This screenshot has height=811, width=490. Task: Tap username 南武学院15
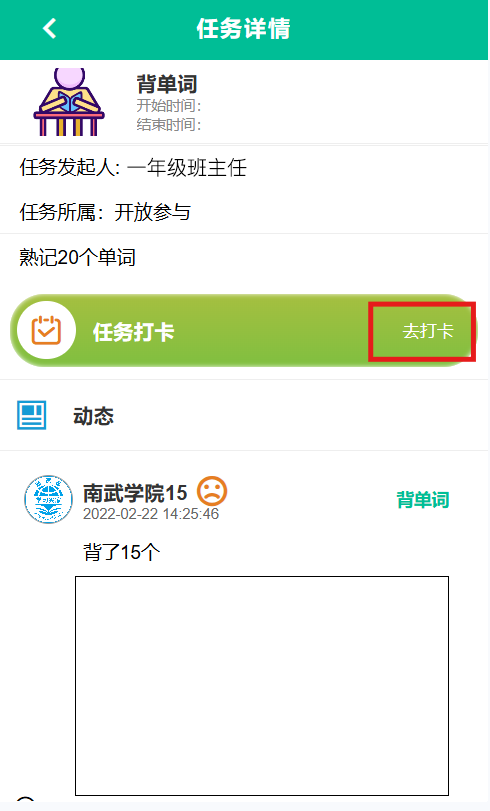(135, 492)
